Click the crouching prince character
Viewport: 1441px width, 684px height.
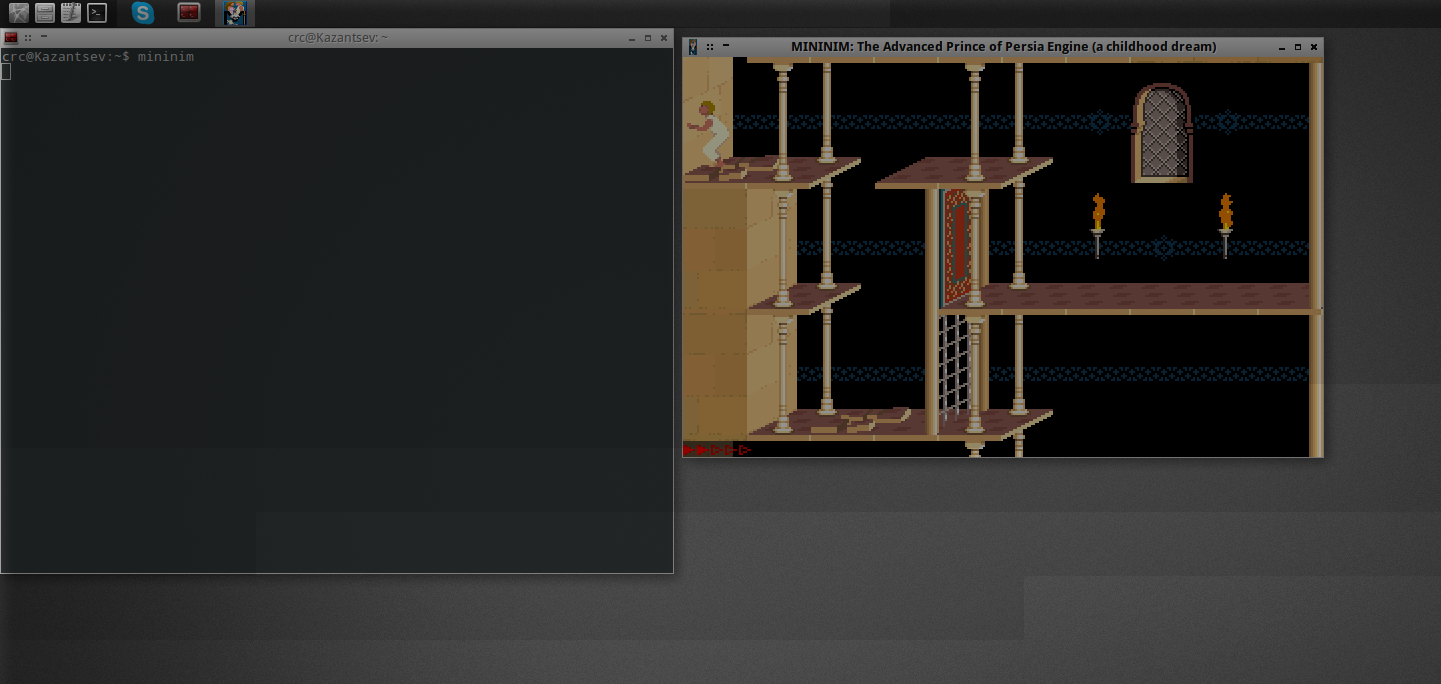click(x=709, y=132)
